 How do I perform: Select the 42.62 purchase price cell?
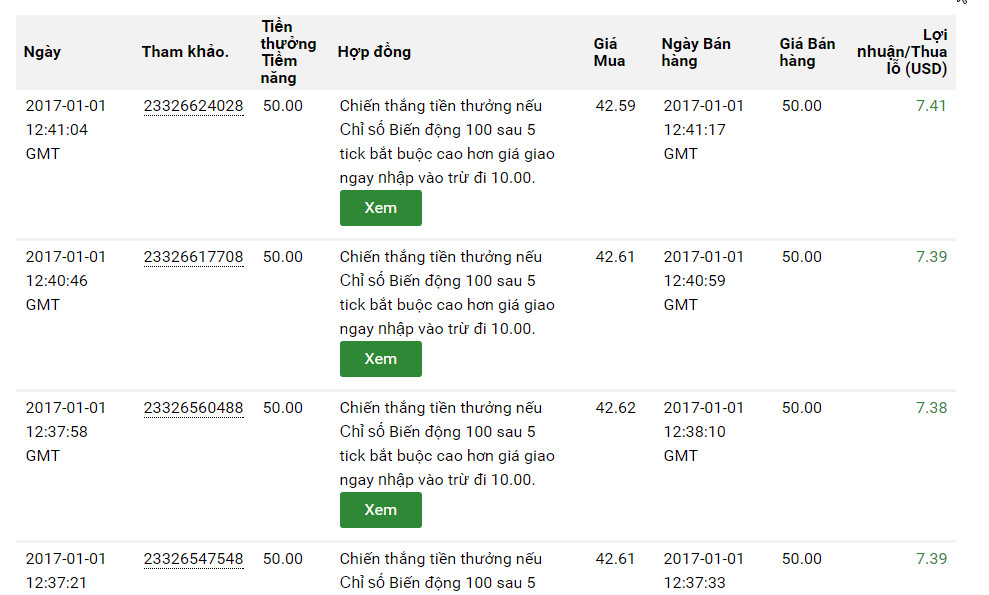615,408
